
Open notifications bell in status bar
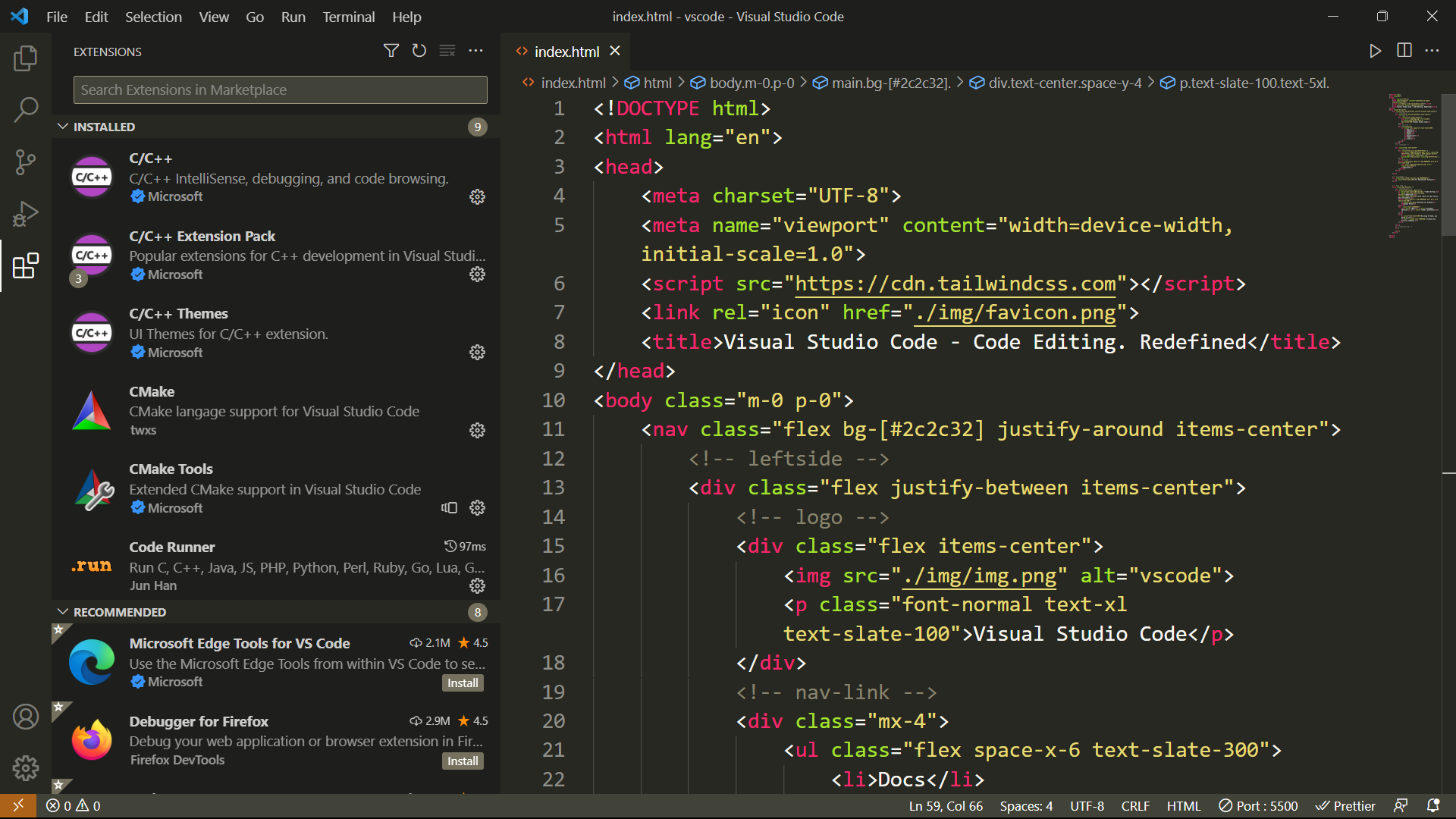pyautogui.click(x=1433, y=805)
